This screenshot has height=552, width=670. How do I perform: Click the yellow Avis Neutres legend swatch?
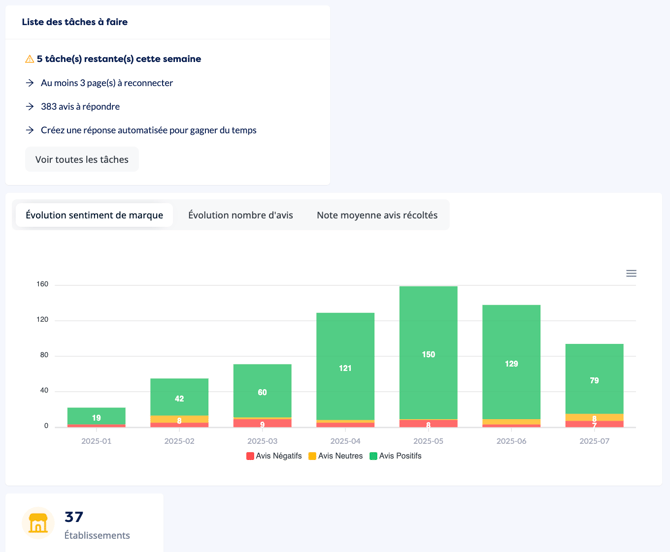[312, 456]
